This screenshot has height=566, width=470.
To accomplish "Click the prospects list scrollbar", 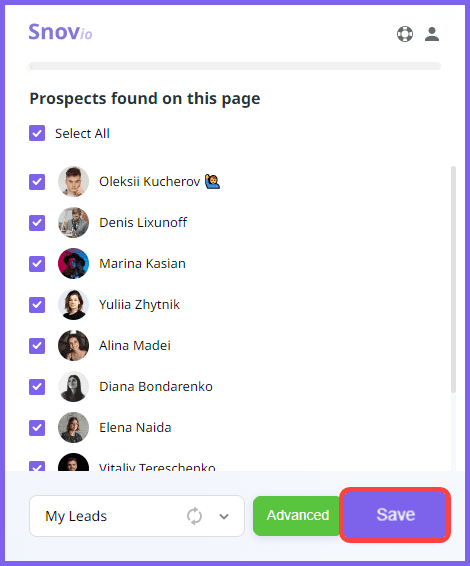I will [453, 279].
